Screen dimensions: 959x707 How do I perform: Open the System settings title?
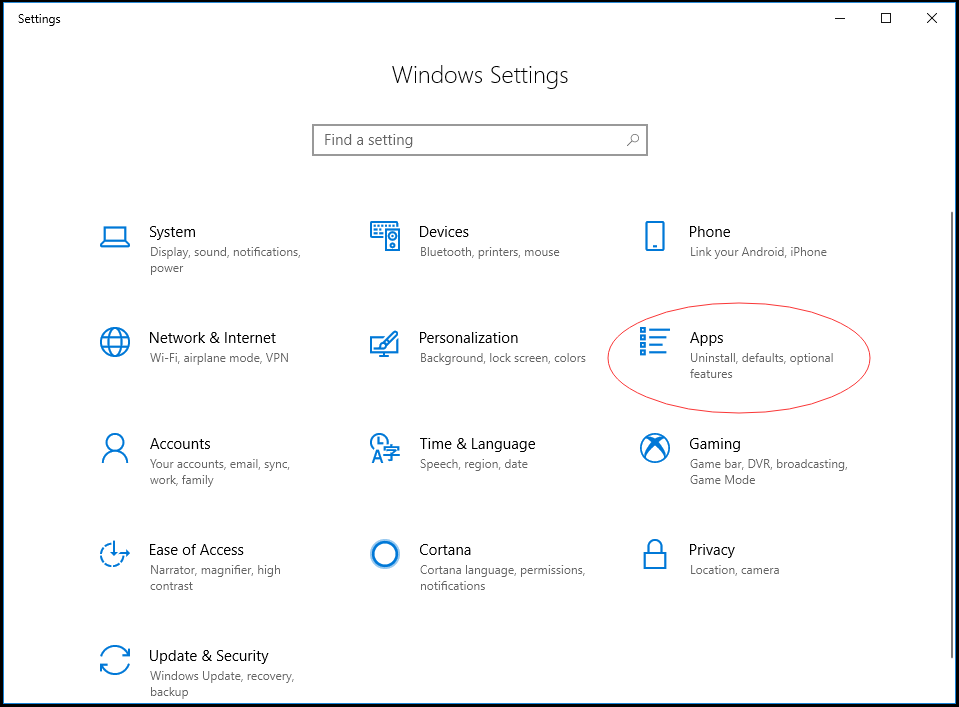[x=172, y=232]
